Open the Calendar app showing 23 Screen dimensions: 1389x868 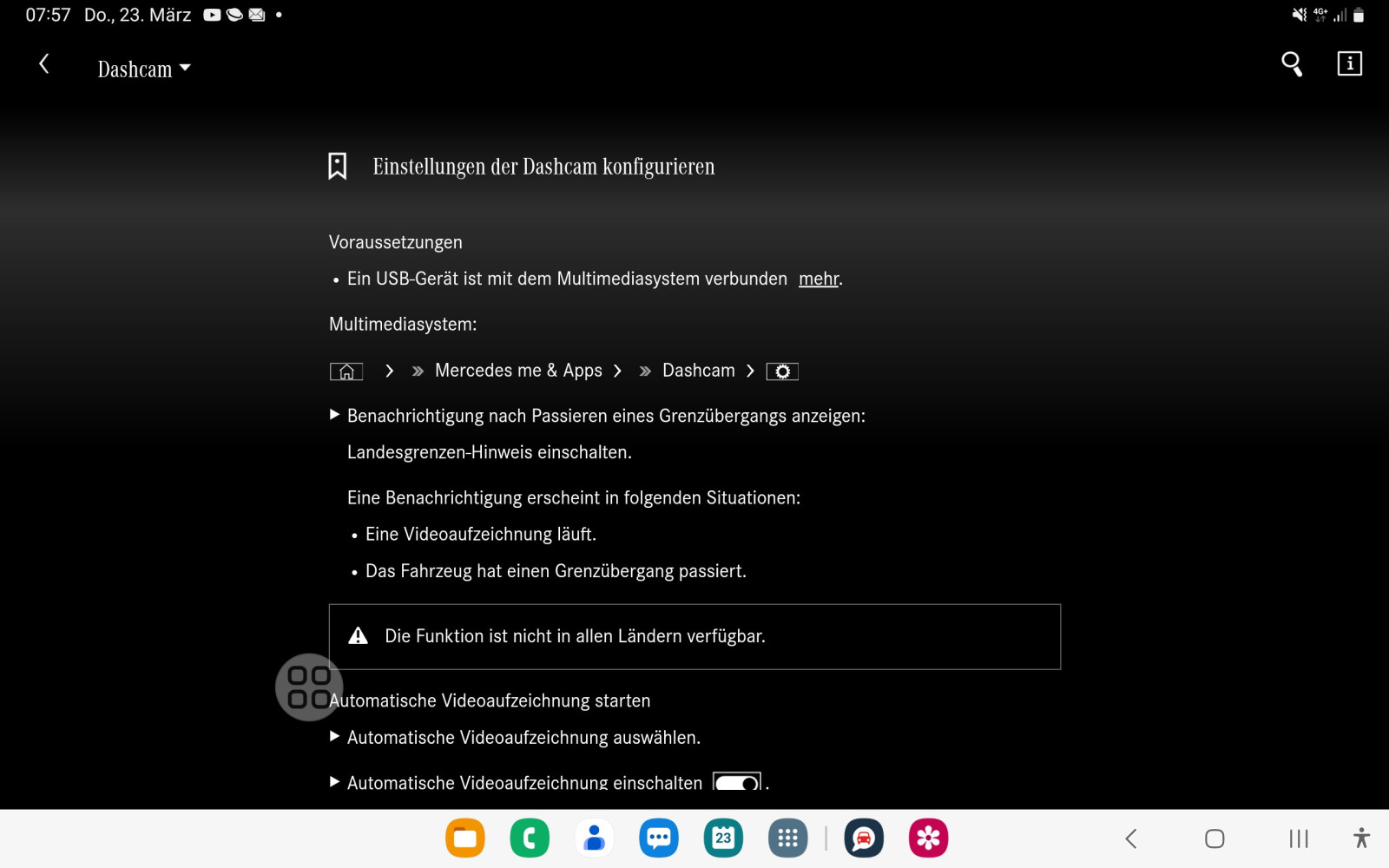coord(723,838)
